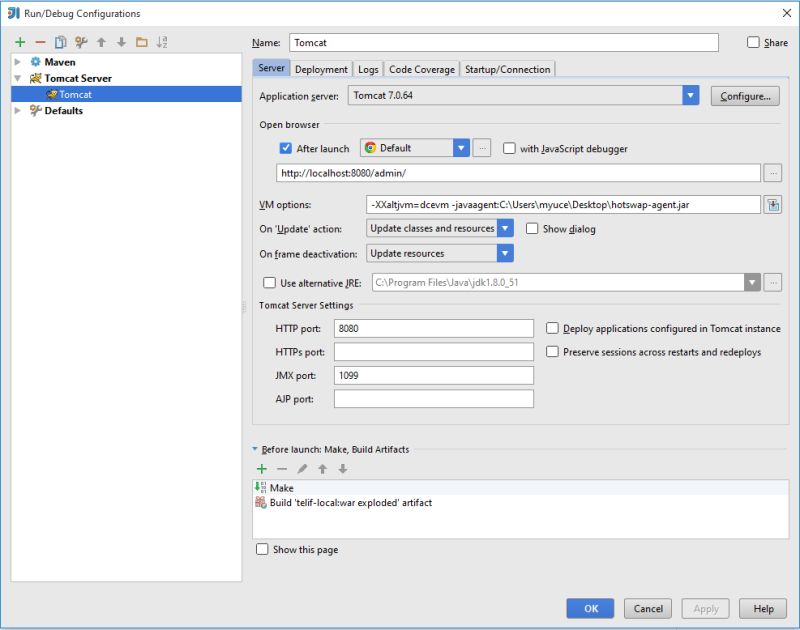Image resolution: width=800 pixels, height=630 pixels.
Task: Click the Cancel button
Action: tap(648, 608)
